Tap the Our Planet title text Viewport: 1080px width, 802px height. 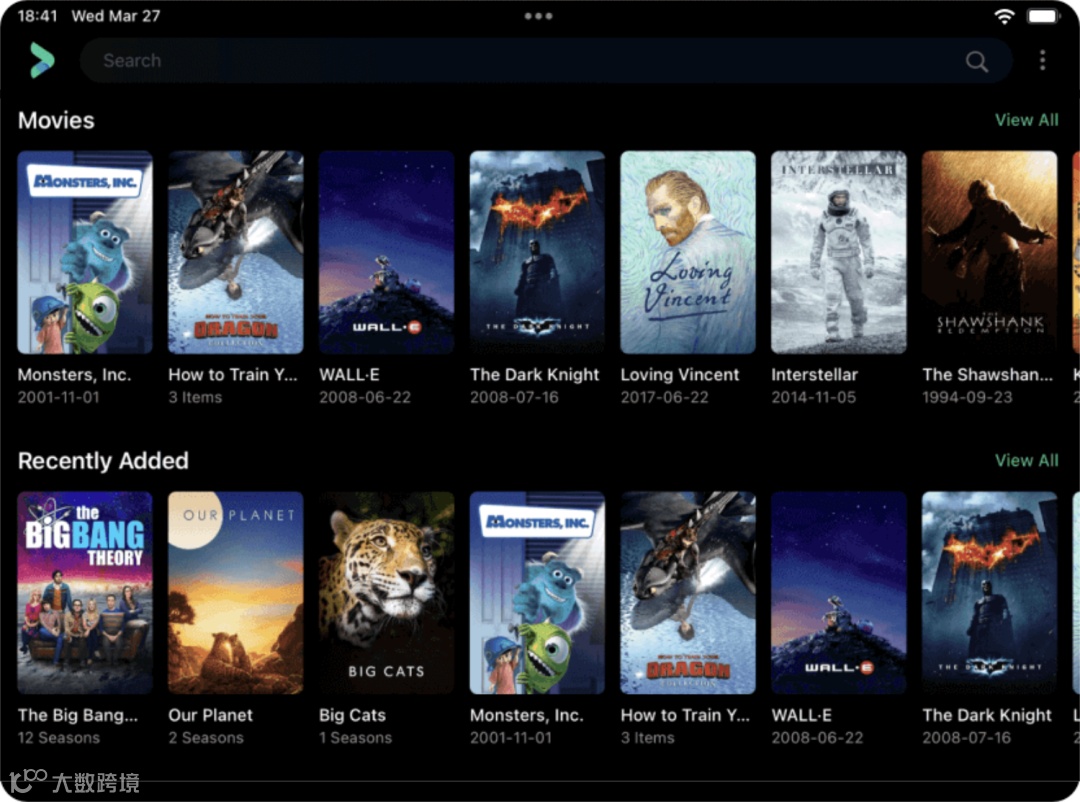pyautogui.click(x=211, y=715)
